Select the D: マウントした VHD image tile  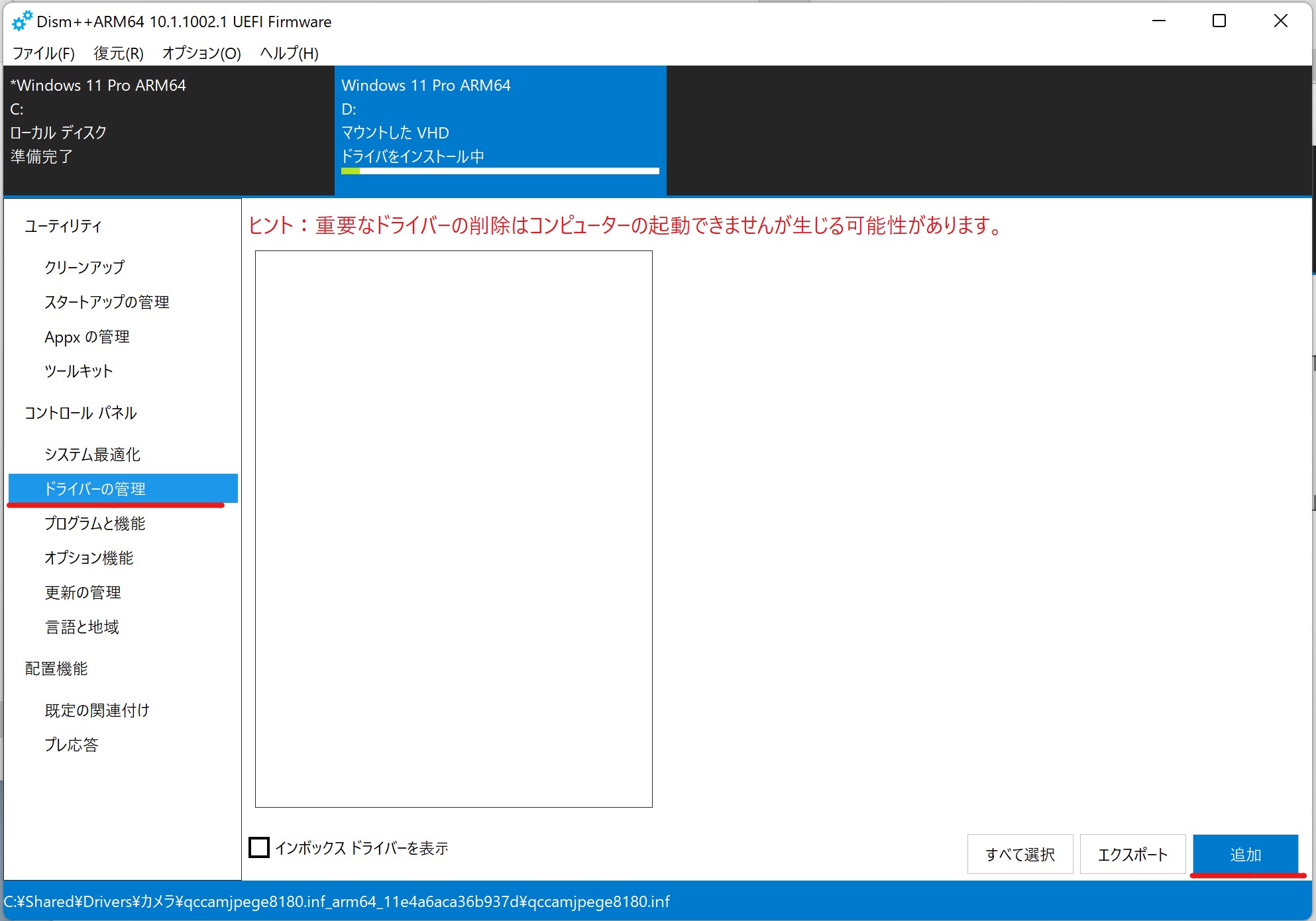click(x=500, y=130)
